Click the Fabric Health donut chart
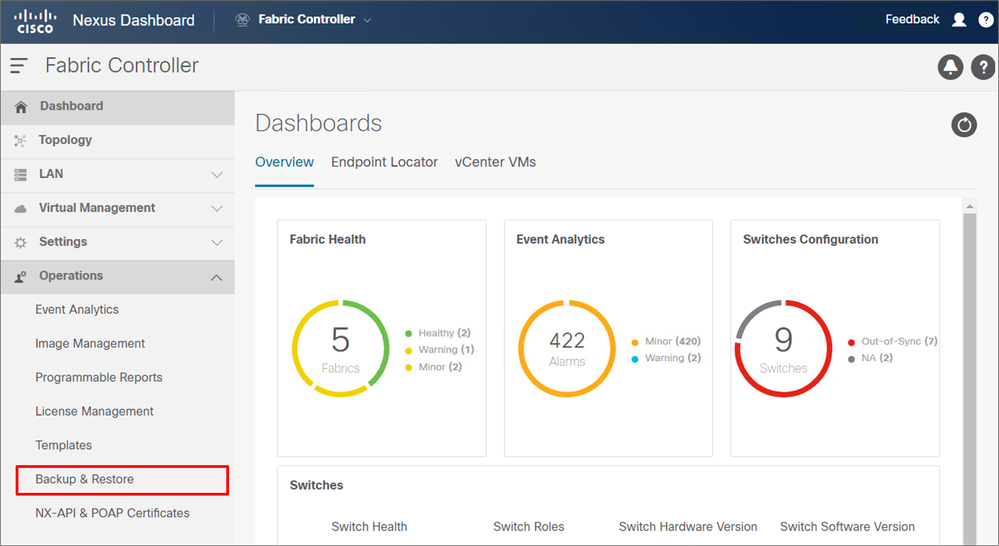Viewport: 999px width, 546px height. pyautogui.click(x=341, y=348)
